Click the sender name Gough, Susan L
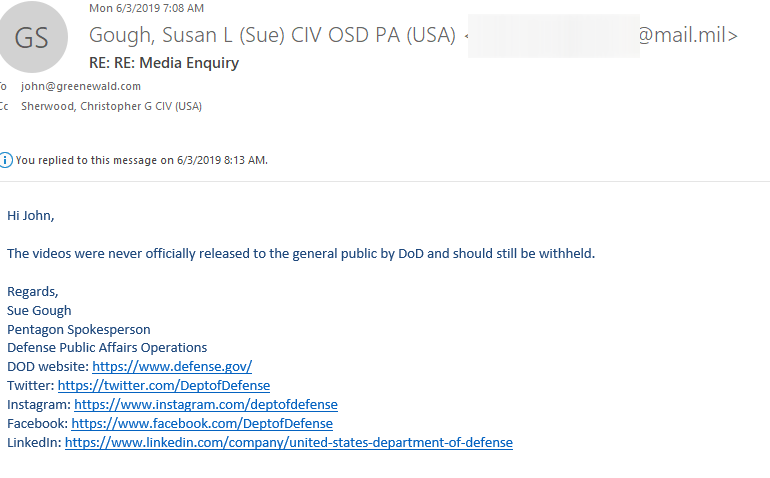The width and height of the screenshot is (770, 478). click(272, 35)
